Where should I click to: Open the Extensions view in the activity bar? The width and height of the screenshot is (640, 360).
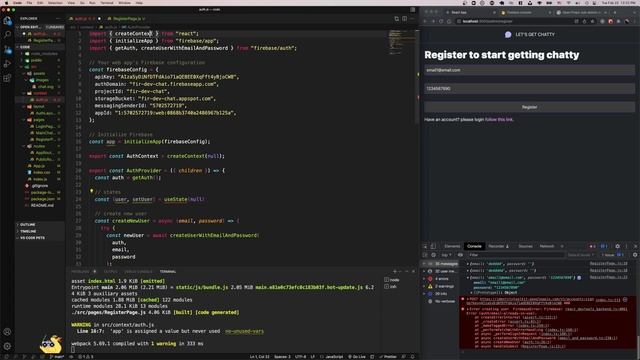click(x=7, y=78)
